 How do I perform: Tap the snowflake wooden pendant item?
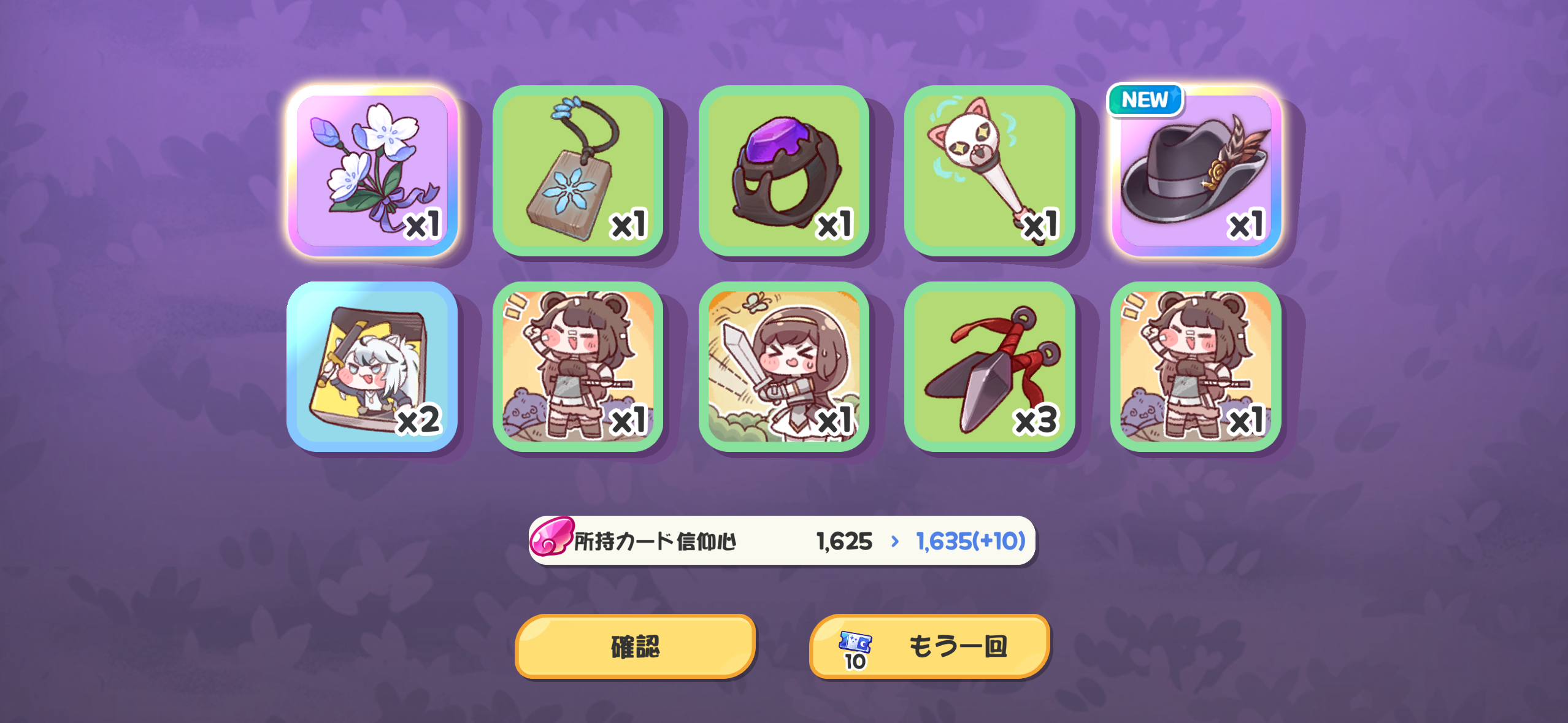[578, 170]
